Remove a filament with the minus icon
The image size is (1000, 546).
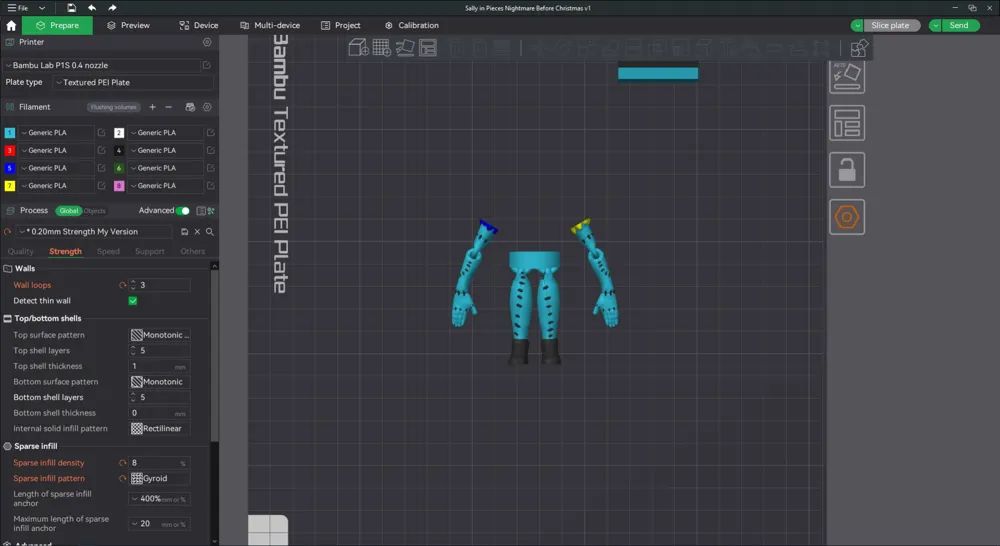(x=168, y=107)
